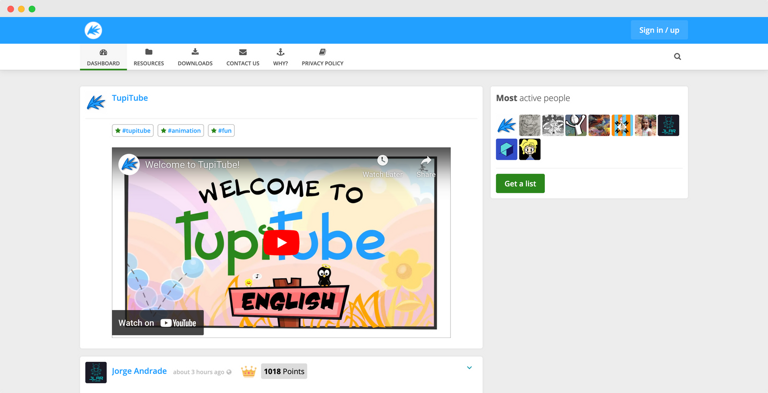
Task: Click the 'Most active people' heading
Action: [533, 98]
